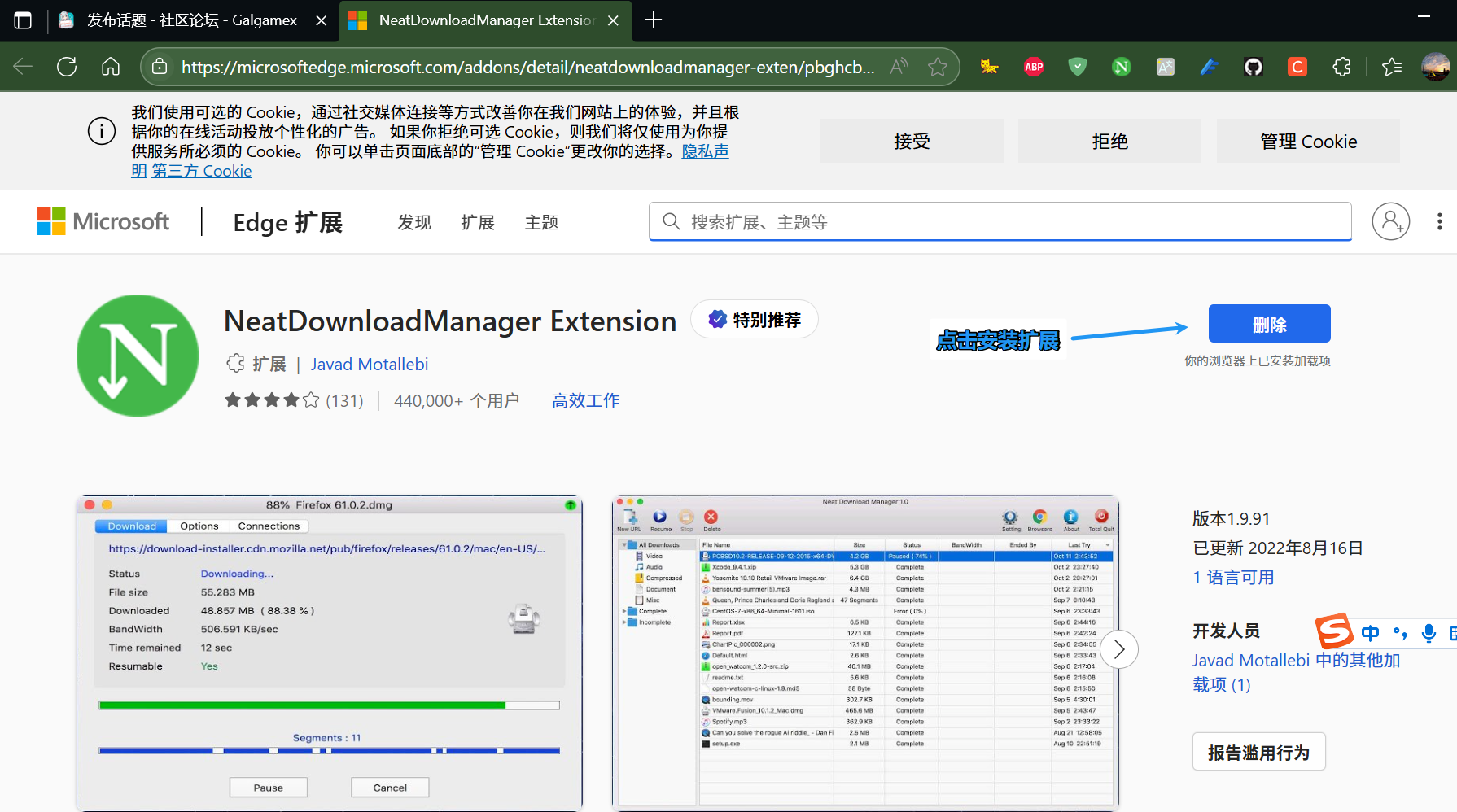The height and width of the screenshot is (812, 1457).
Task: Open the 高效工作 category link
Action: [x=586, y=400]
